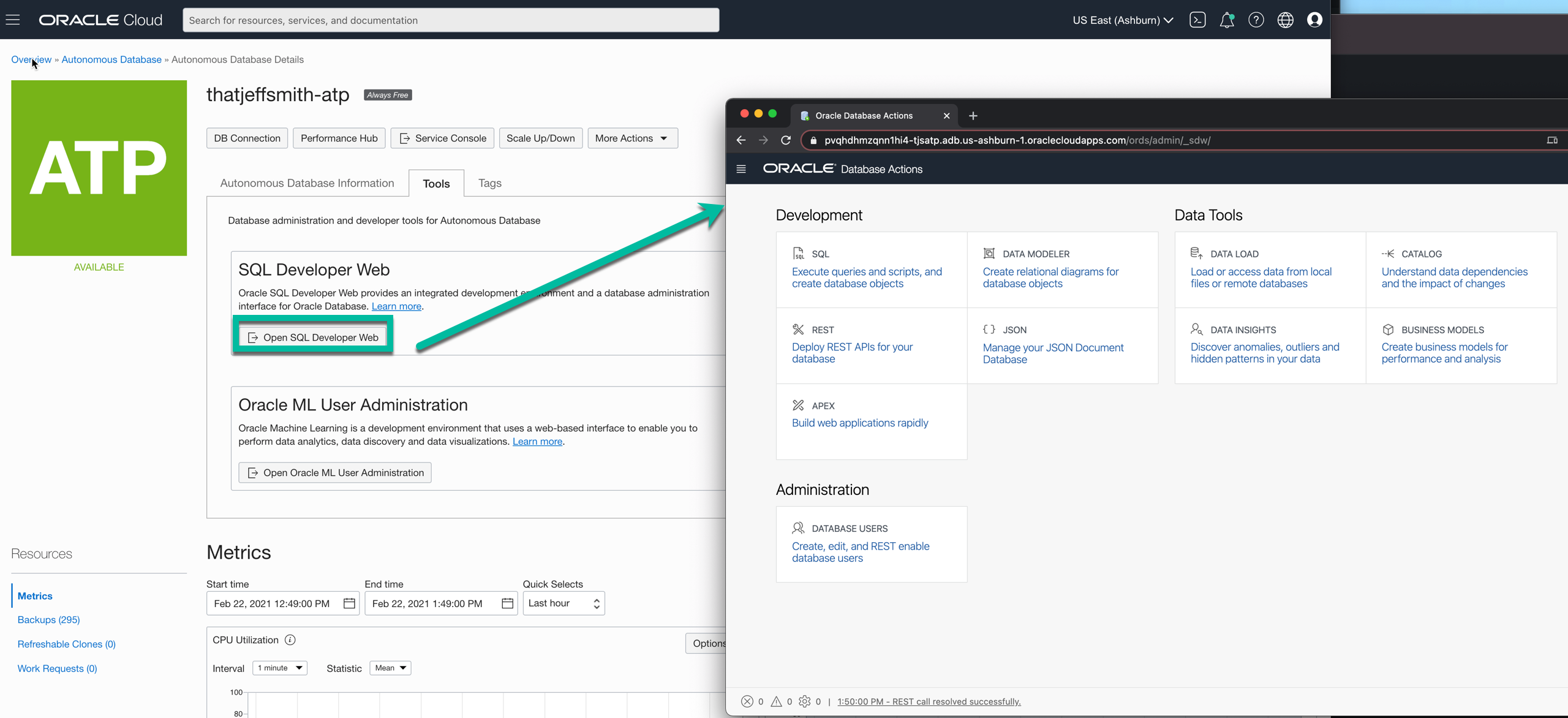Follow Autonomous Database breadcrumb link
Screen dimensions: 1568x718
point(111,59)
